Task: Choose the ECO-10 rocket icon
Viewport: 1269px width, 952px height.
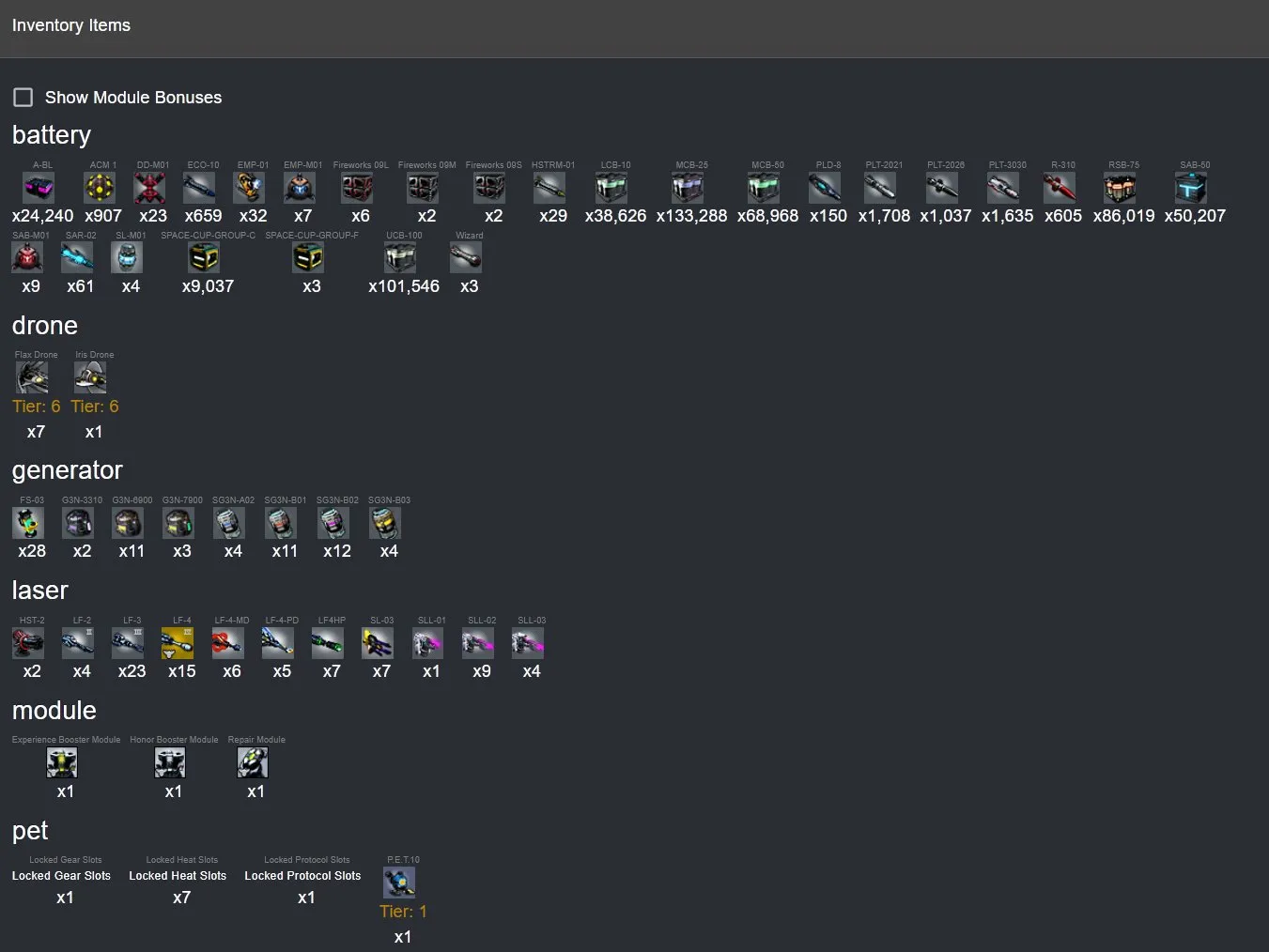Action: 200,188
